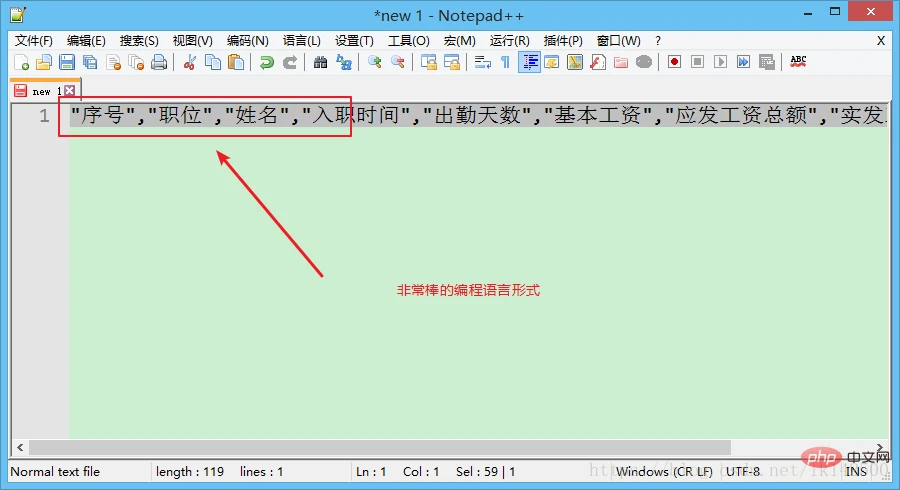This screenshot has height=490, width=900.
Task: Close the current document via toolbar icon
Action: (114, 62)
